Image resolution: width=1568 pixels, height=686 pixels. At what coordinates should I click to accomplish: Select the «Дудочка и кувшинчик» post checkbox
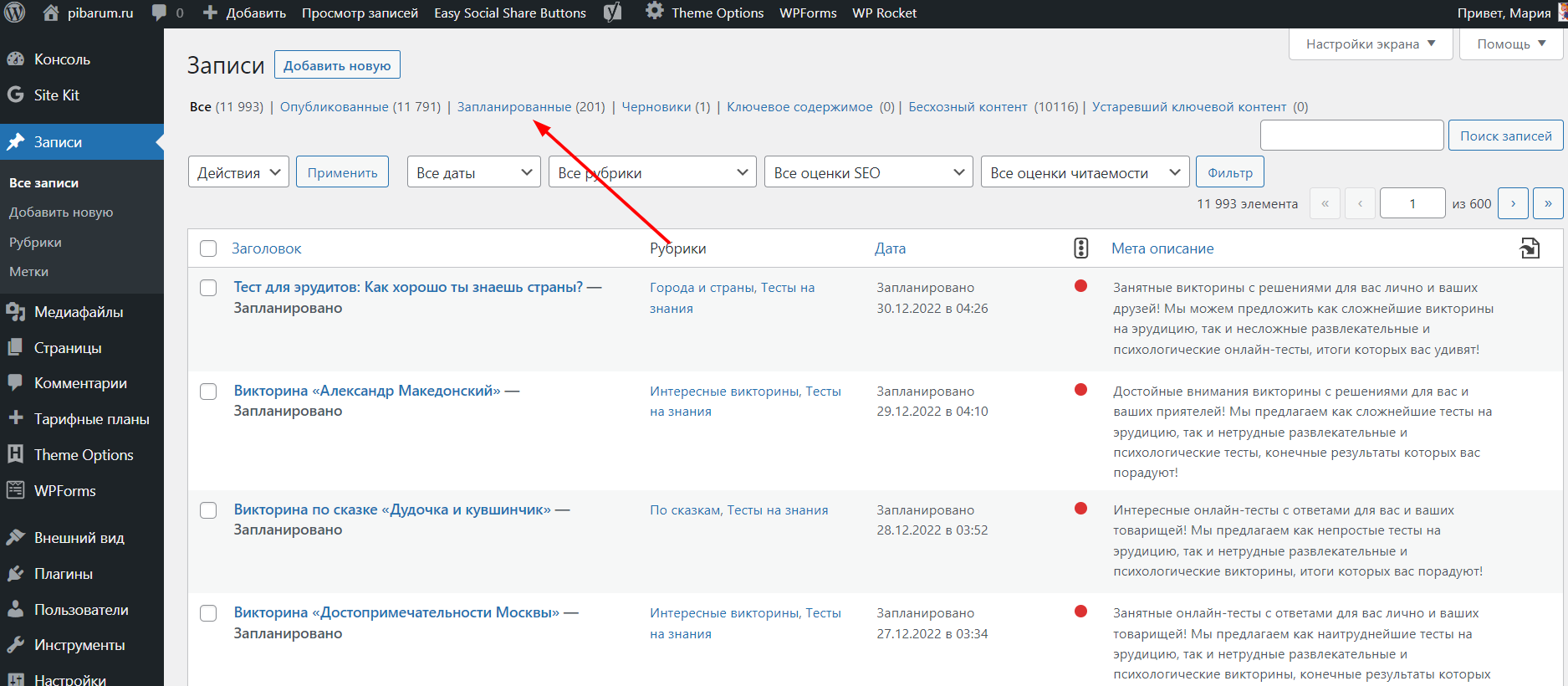point(208,510)
